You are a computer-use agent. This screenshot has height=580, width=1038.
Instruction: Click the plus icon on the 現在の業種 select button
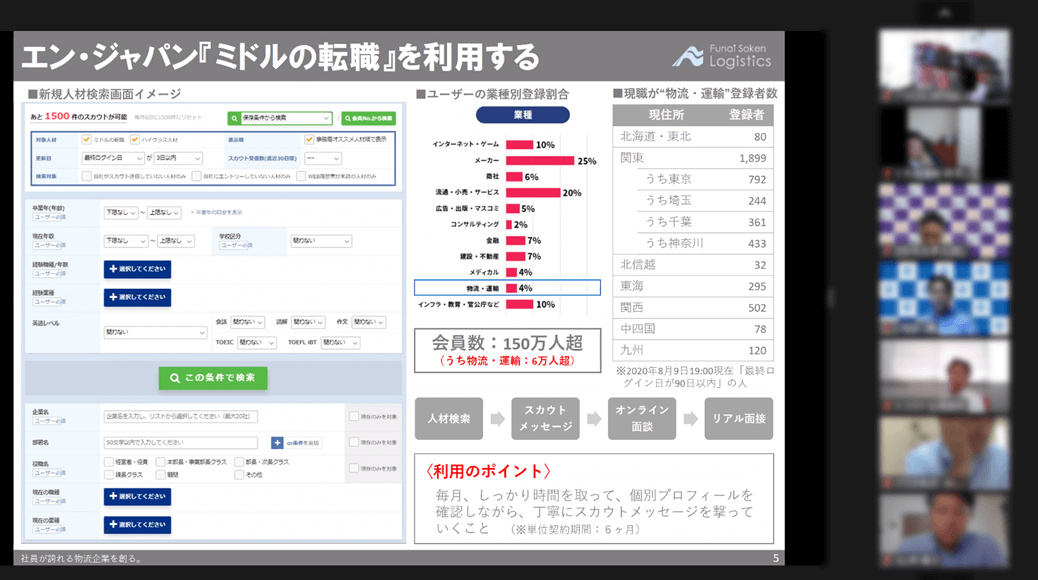pos(111,525)
